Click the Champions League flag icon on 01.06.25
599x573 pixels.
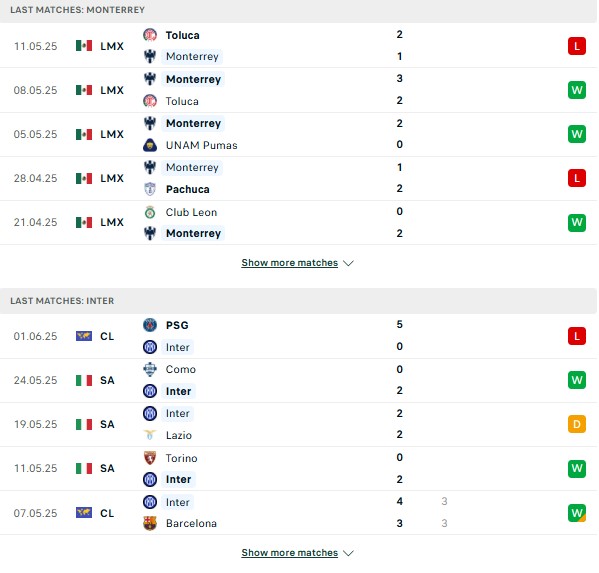pos(84,336)
